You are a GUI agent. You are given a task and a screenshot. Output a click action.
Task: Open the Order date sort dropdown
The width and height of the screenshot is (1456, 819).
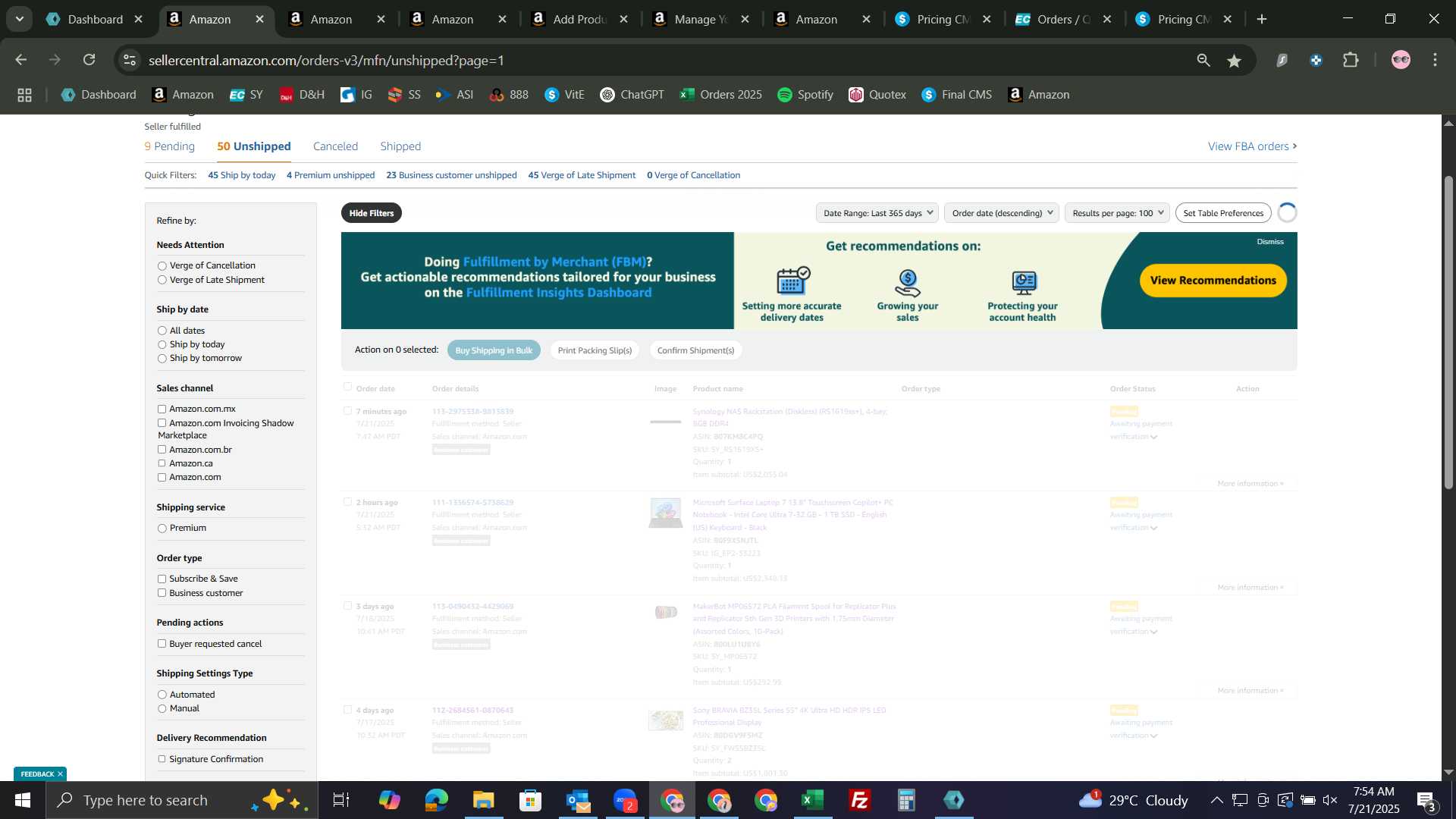click(x=1002, y=213)
